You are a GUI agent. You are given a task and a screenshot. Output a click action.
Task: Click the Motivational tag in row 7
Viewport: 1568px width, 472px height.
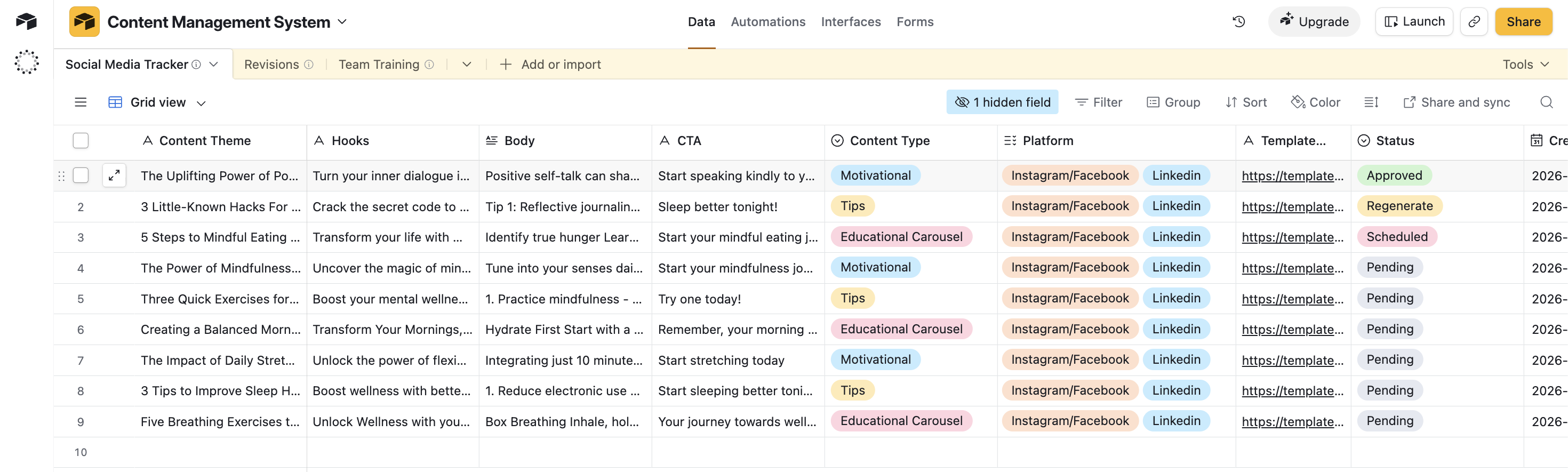pos(875,360)
